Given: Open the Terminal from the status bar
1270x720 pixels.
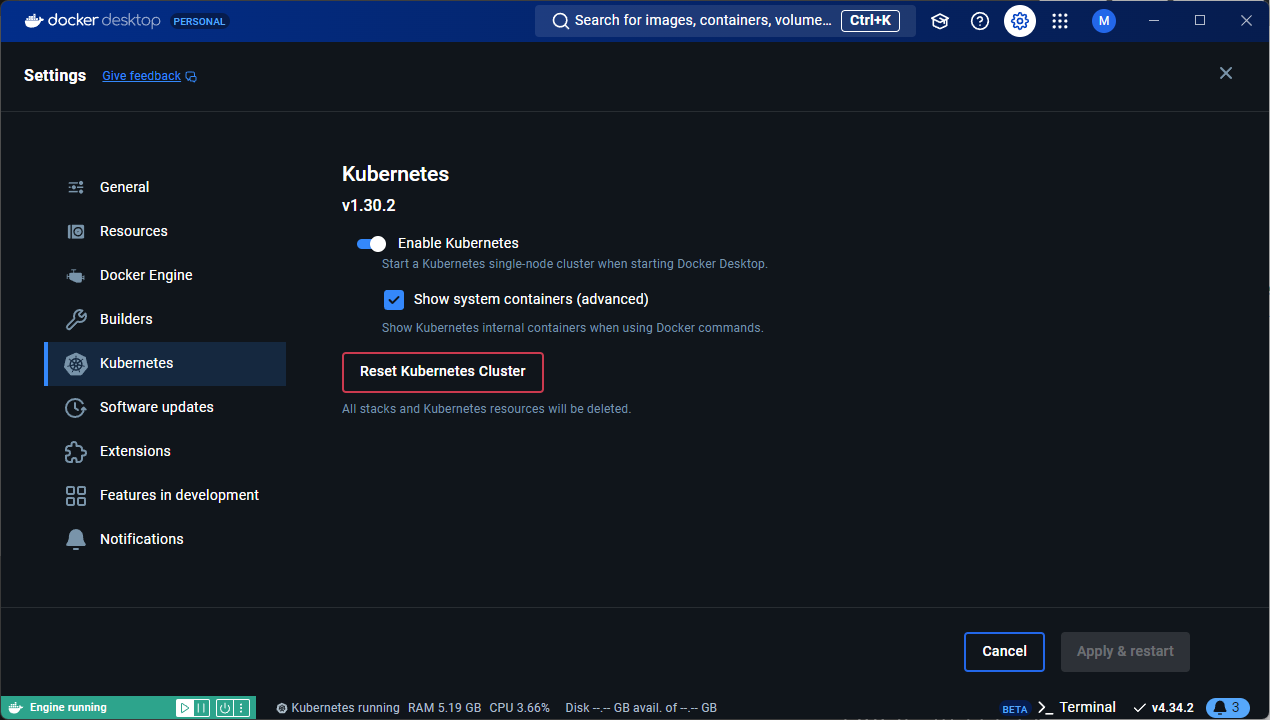Looking at the screenshot, I should [1087, 707].
